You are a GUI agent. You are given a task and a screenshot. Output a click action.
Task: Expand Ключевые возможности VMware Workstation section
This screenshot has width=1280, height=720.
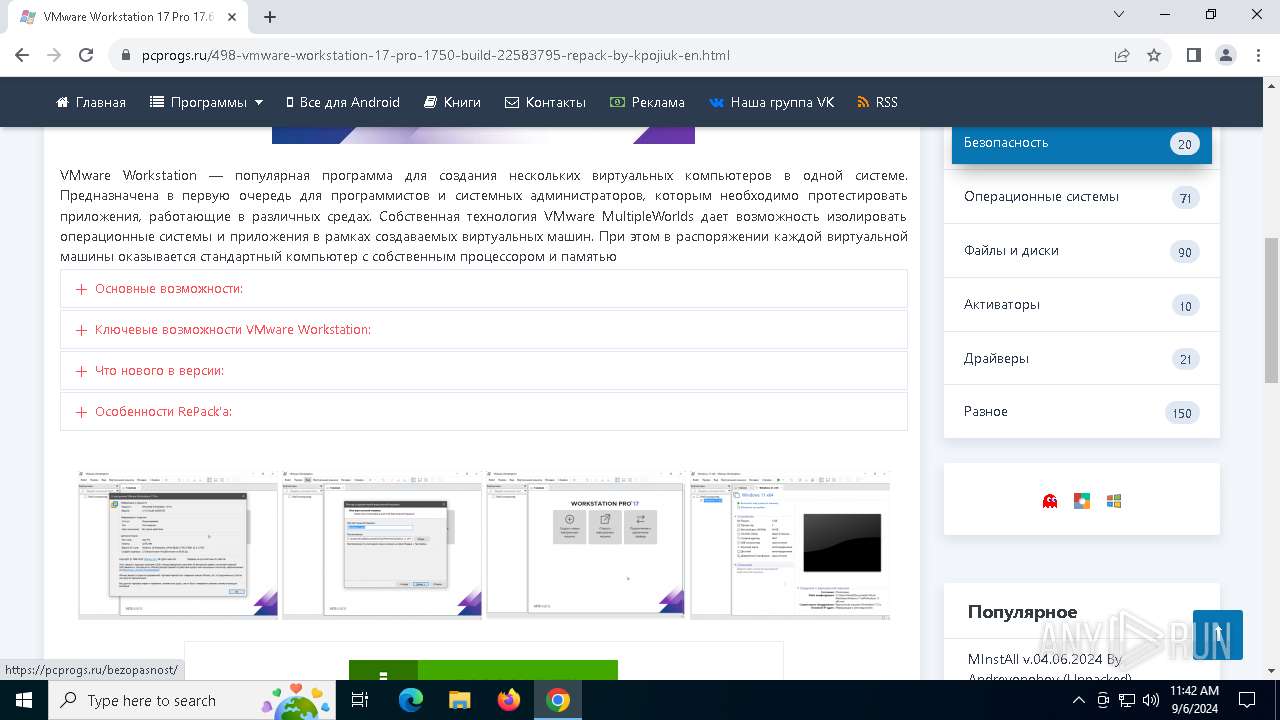coord(484,330)
